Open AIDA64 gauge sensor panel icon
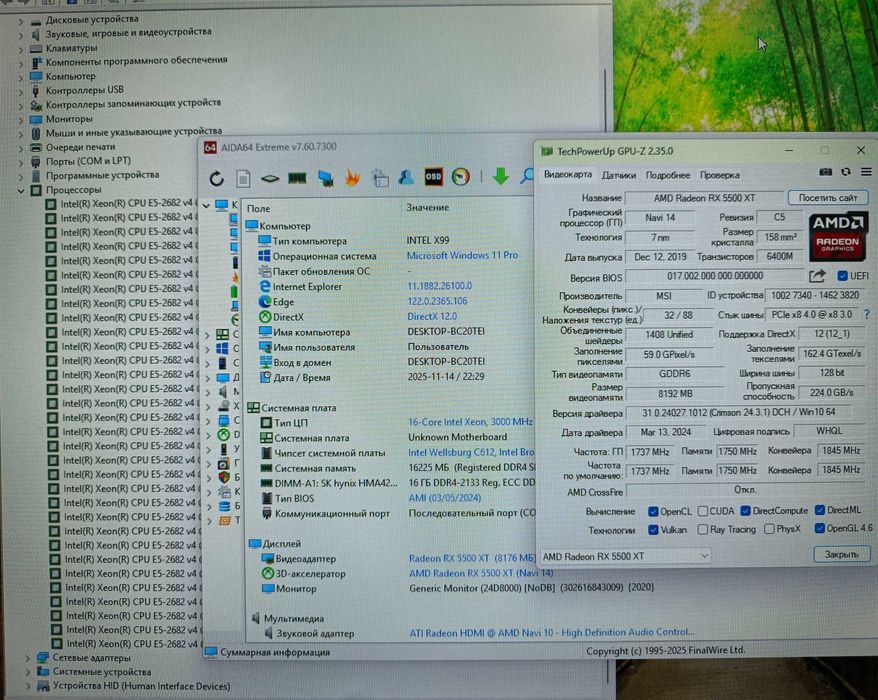Image resolution: width=878 pixels, height=700 pixels. [460, 177]
